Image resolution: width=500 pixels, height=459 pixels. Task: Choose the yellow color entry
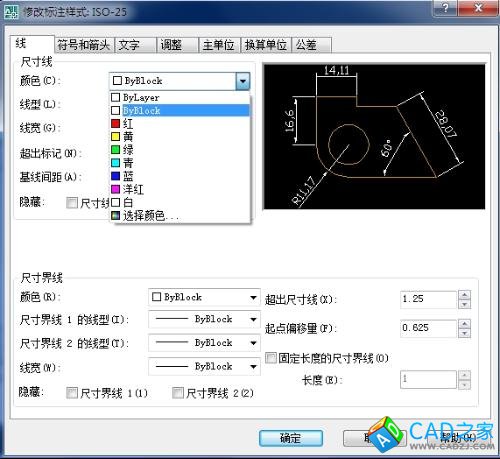[x=180, y=137]
